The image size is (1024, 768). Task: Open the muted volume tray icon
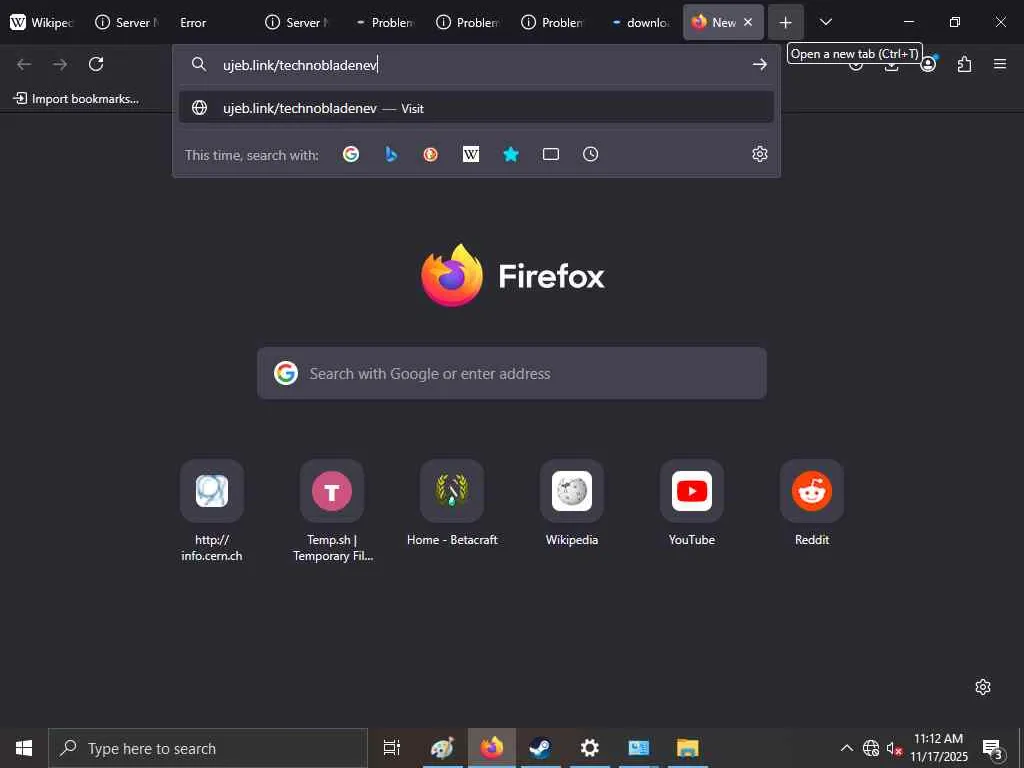point(894,748)
